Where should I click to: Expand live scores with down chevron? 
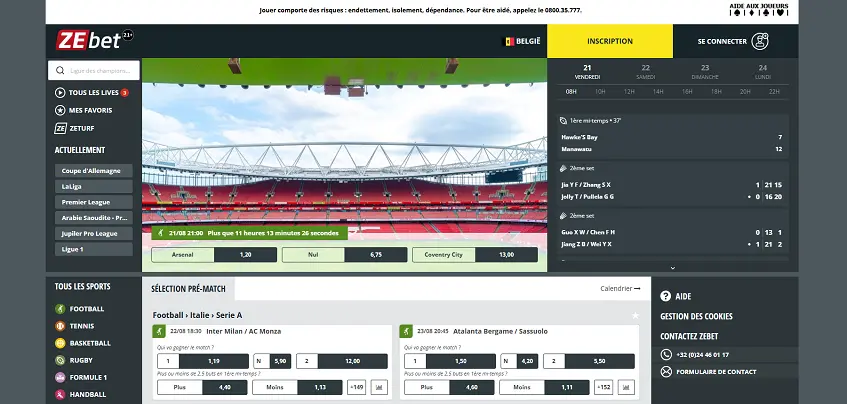coord(673,268)
